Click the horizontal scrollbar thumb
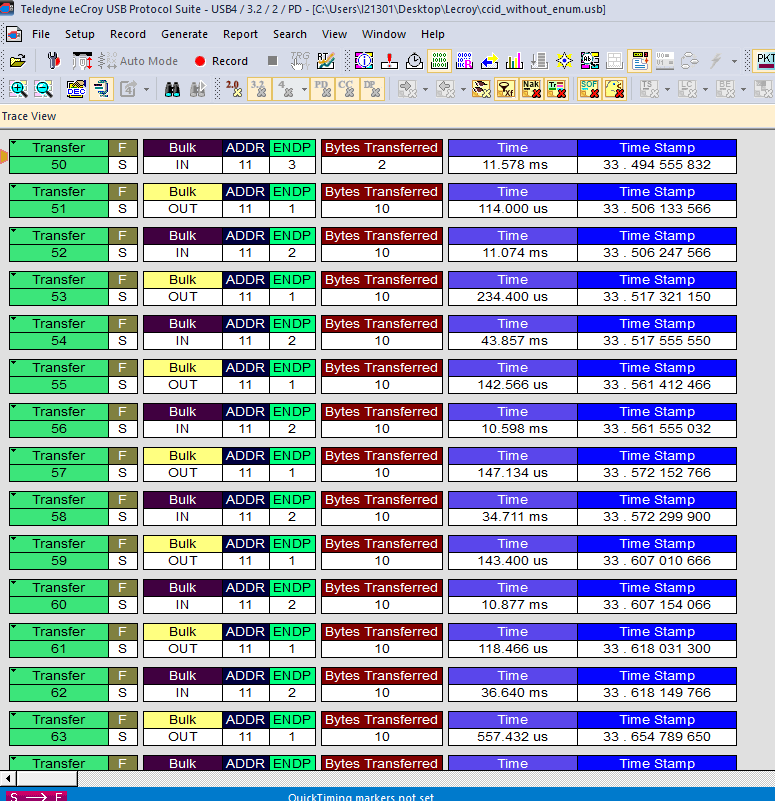This screenshot has width=775, height=801. (46, 779)
